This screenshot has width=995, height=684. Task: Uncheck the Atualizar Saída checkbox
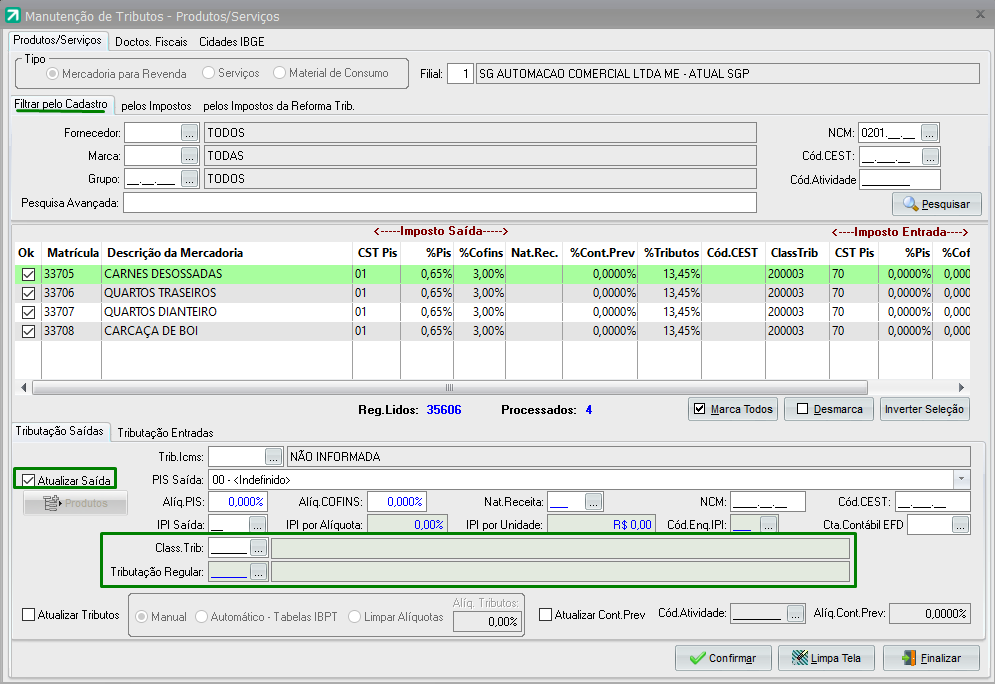[28, 481]
